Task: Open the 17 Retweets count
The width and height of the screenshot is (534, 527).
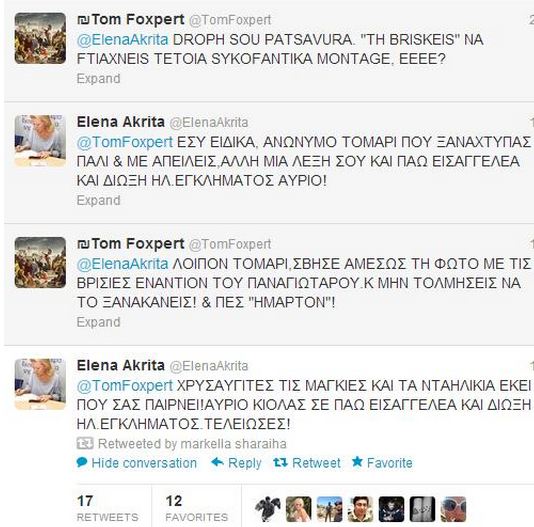Action: coord(108,508)
